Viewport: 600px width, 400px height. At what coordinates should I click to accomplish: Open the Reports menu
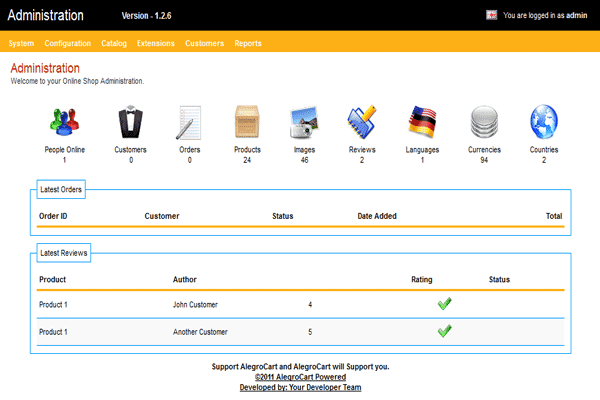click(x=248, y=44)
